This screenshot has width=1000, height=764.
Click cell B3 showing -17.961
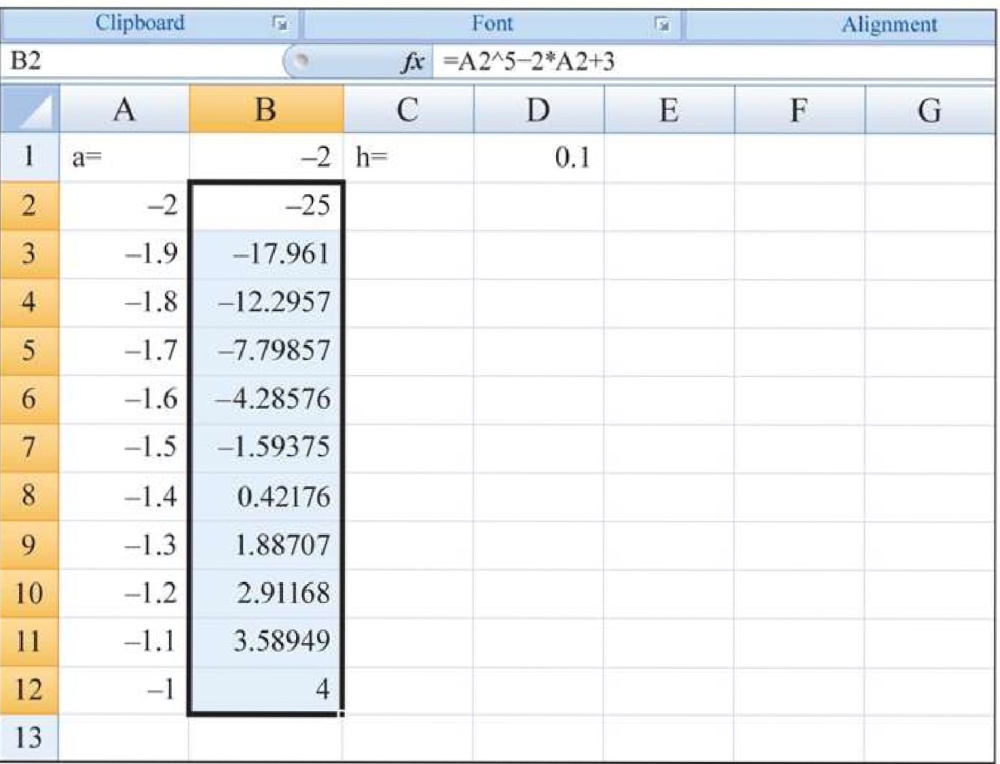[x=266, y=254]
